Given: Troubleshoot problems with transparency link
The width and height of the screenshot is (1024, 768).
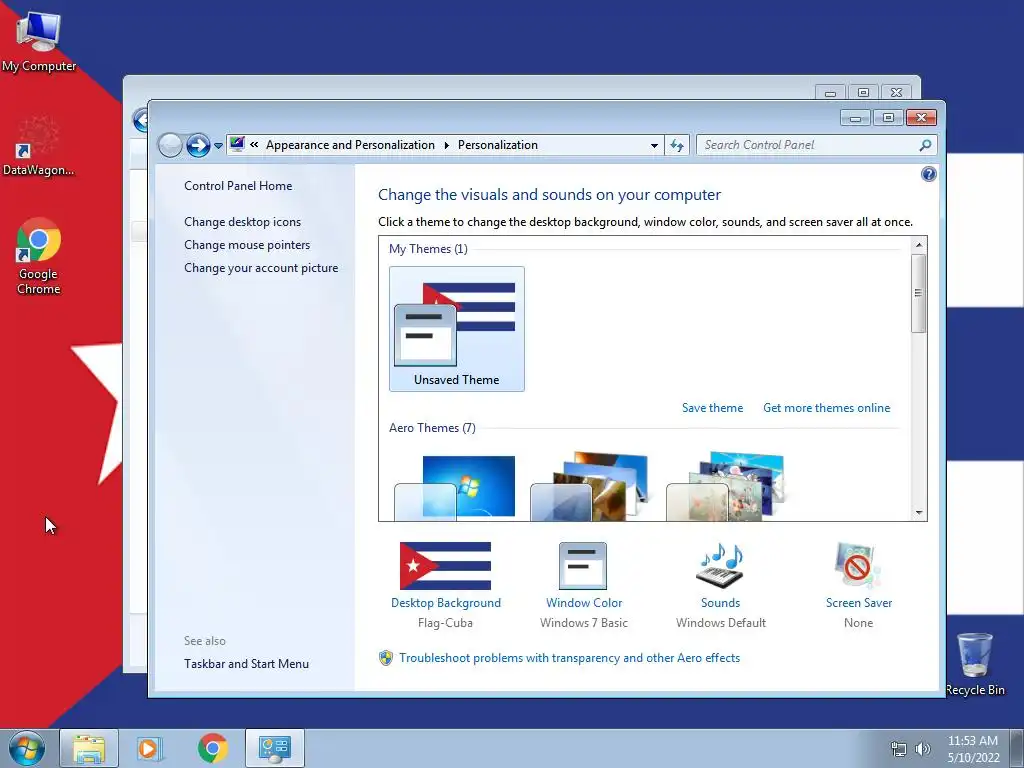Looking at the screenshot, I should tap(569, 658).
